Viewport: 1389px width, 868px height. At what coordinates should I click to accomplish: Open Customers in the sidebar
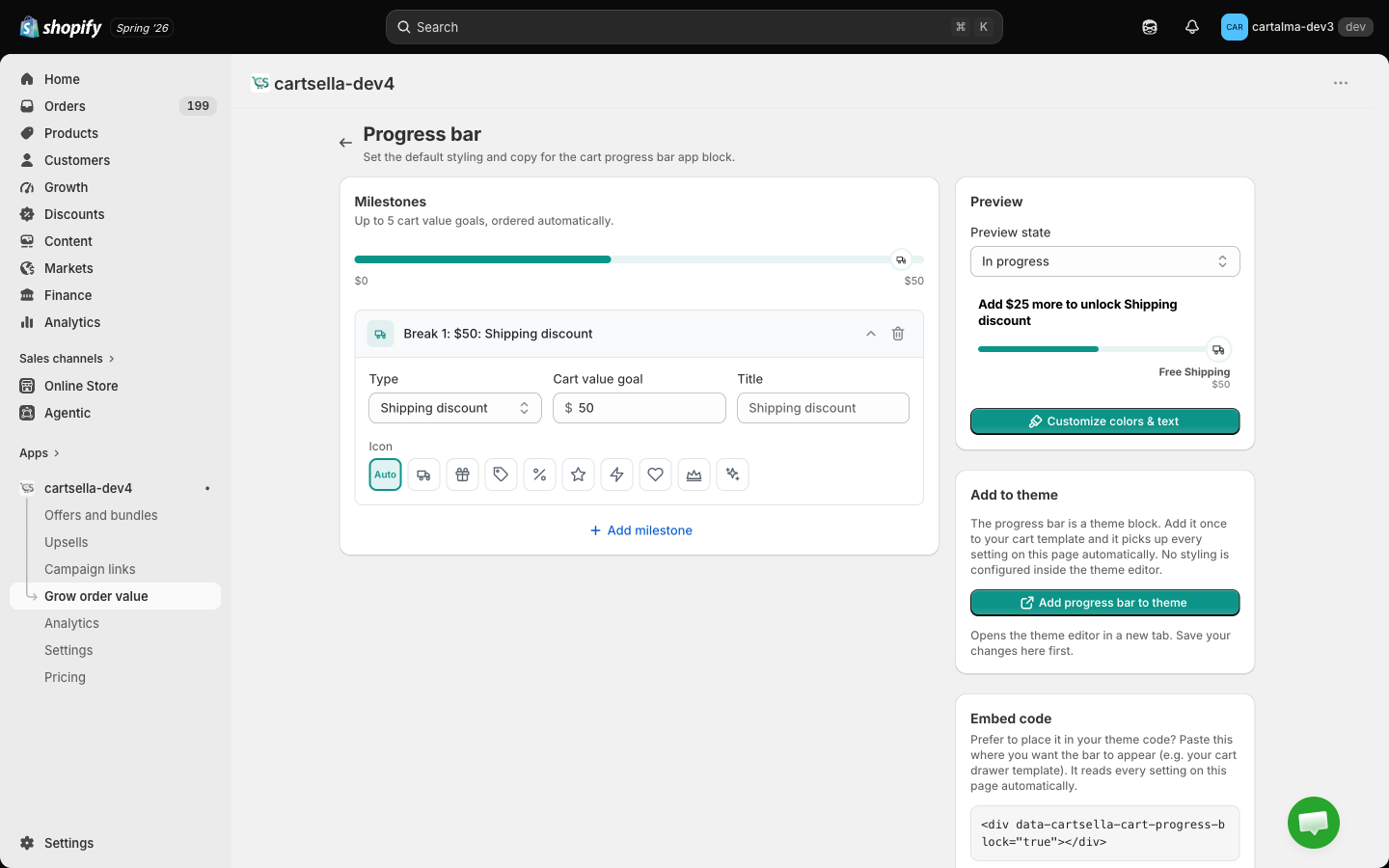[116, 160]
